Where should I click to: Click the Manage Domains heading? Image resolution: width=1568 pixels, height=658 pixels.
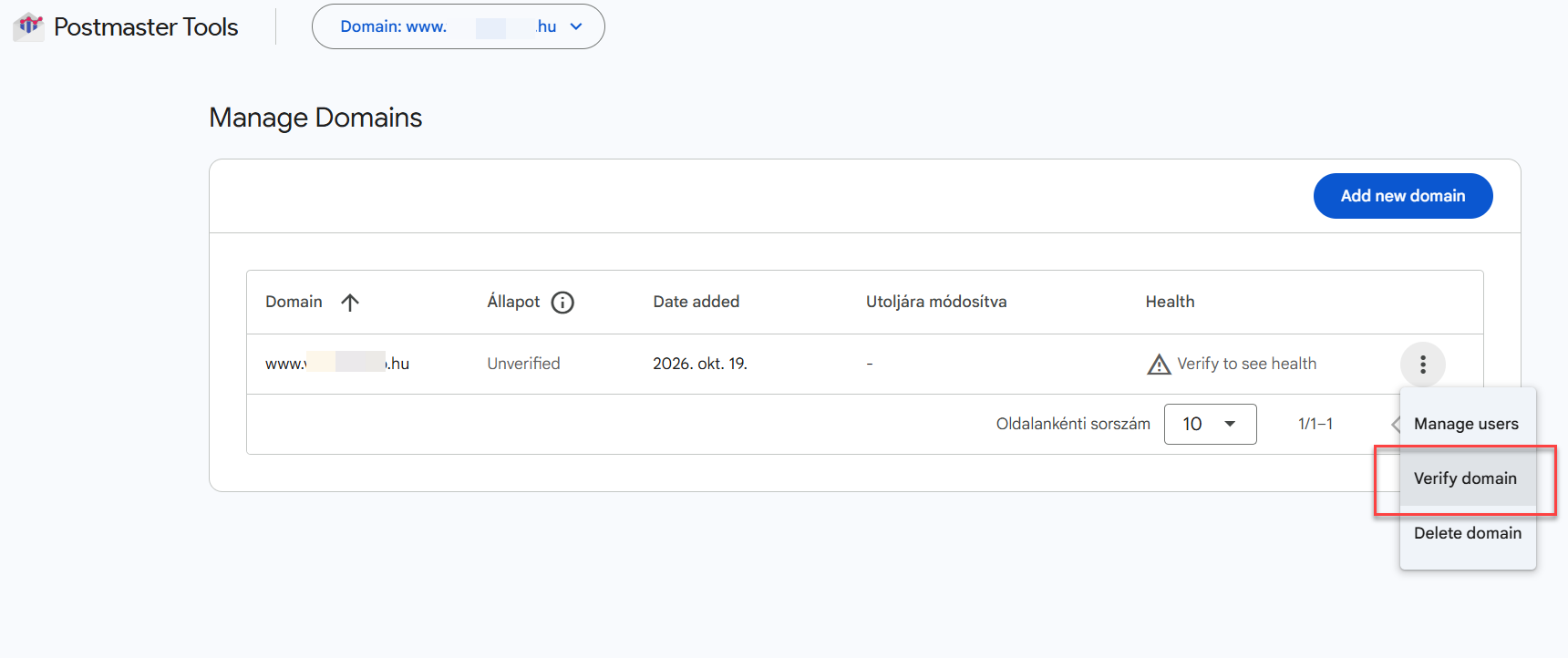point(315,118)
